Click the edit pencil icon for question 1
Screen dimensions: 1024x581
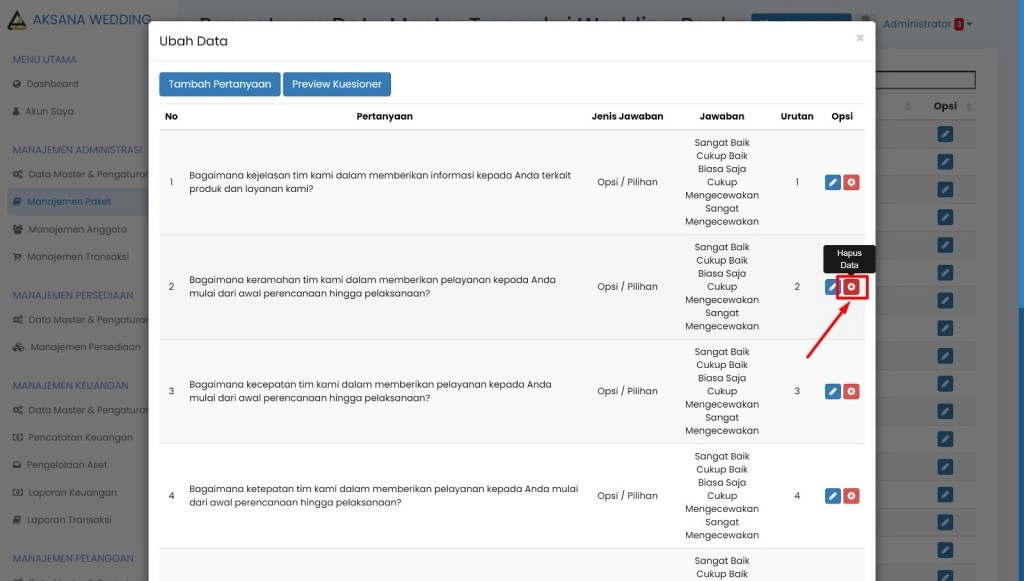[x=833, y=182]
